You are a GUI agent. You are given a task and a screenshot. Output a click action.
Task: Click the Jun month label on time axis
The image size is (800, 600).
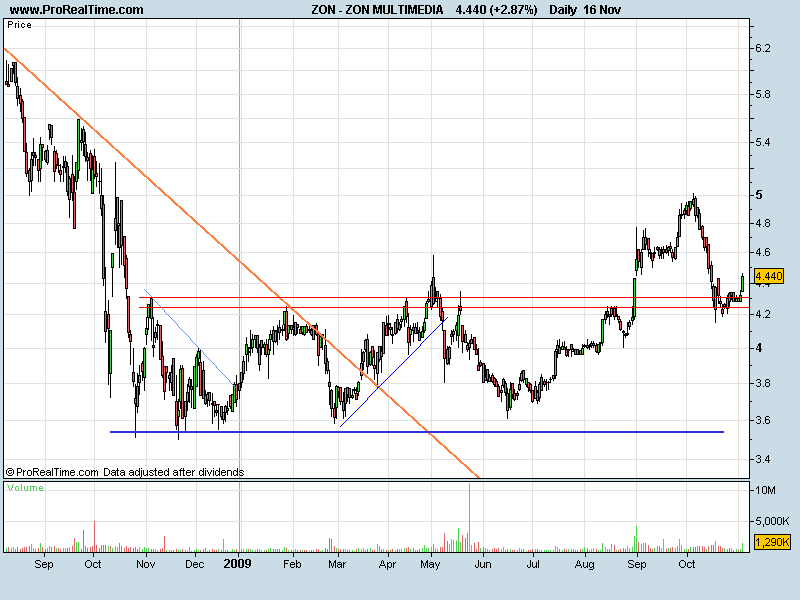pos(483,564)
